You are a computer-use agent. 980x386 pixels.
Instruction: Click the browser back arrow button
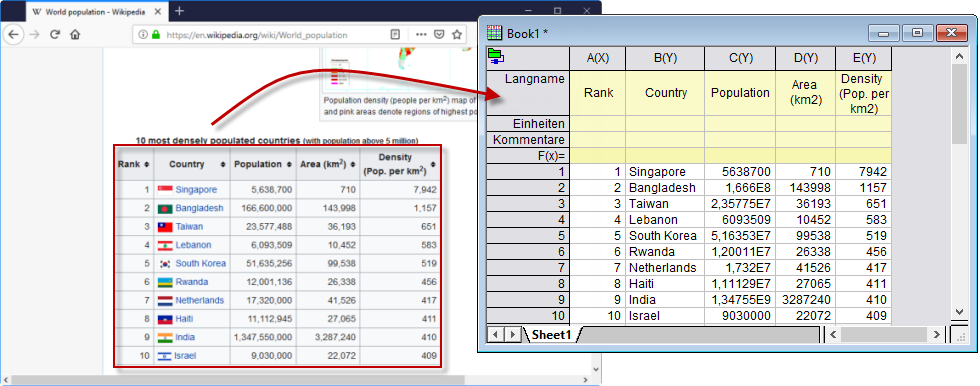point(14,35)
